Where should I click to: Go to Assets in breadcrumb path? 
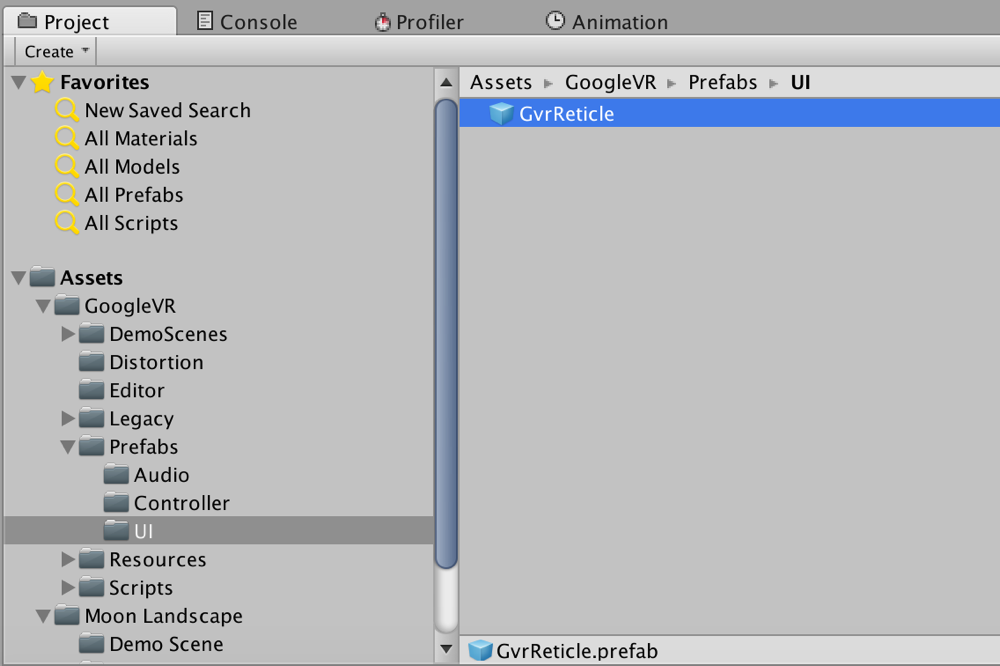click(501, 82)
